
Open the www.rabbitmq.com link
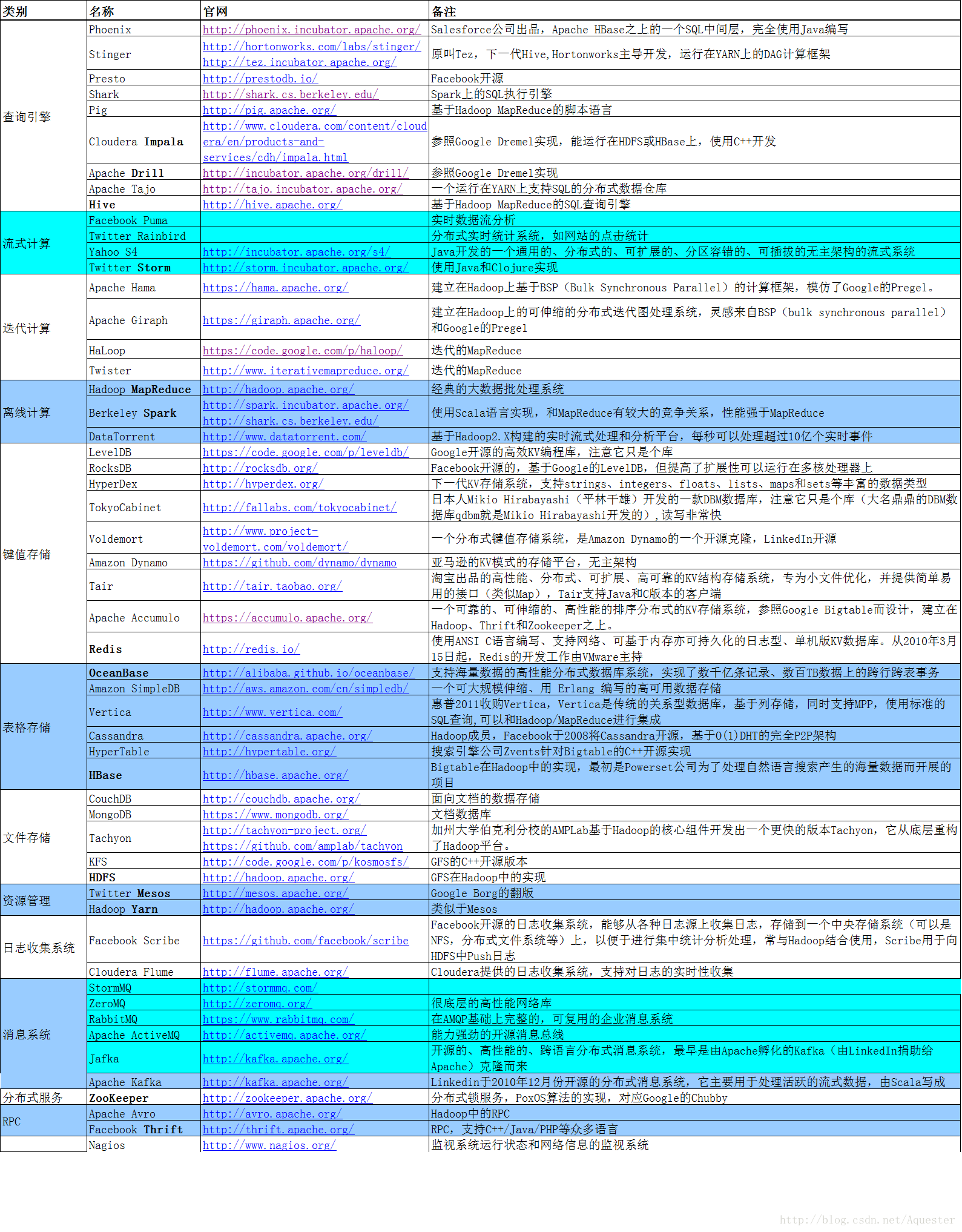[x=278, y=1019]
